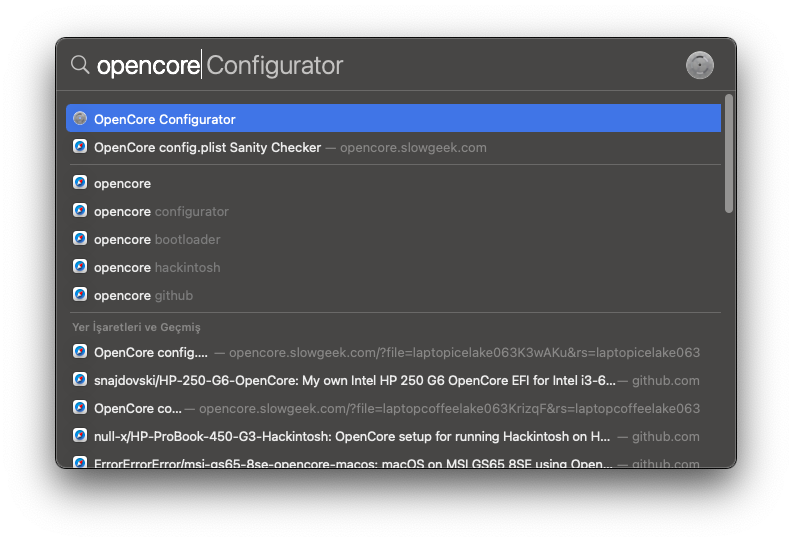792x542 pixels.
Task: Click the Safari icon next to opencore github
Action: click(x=80, y=295)
